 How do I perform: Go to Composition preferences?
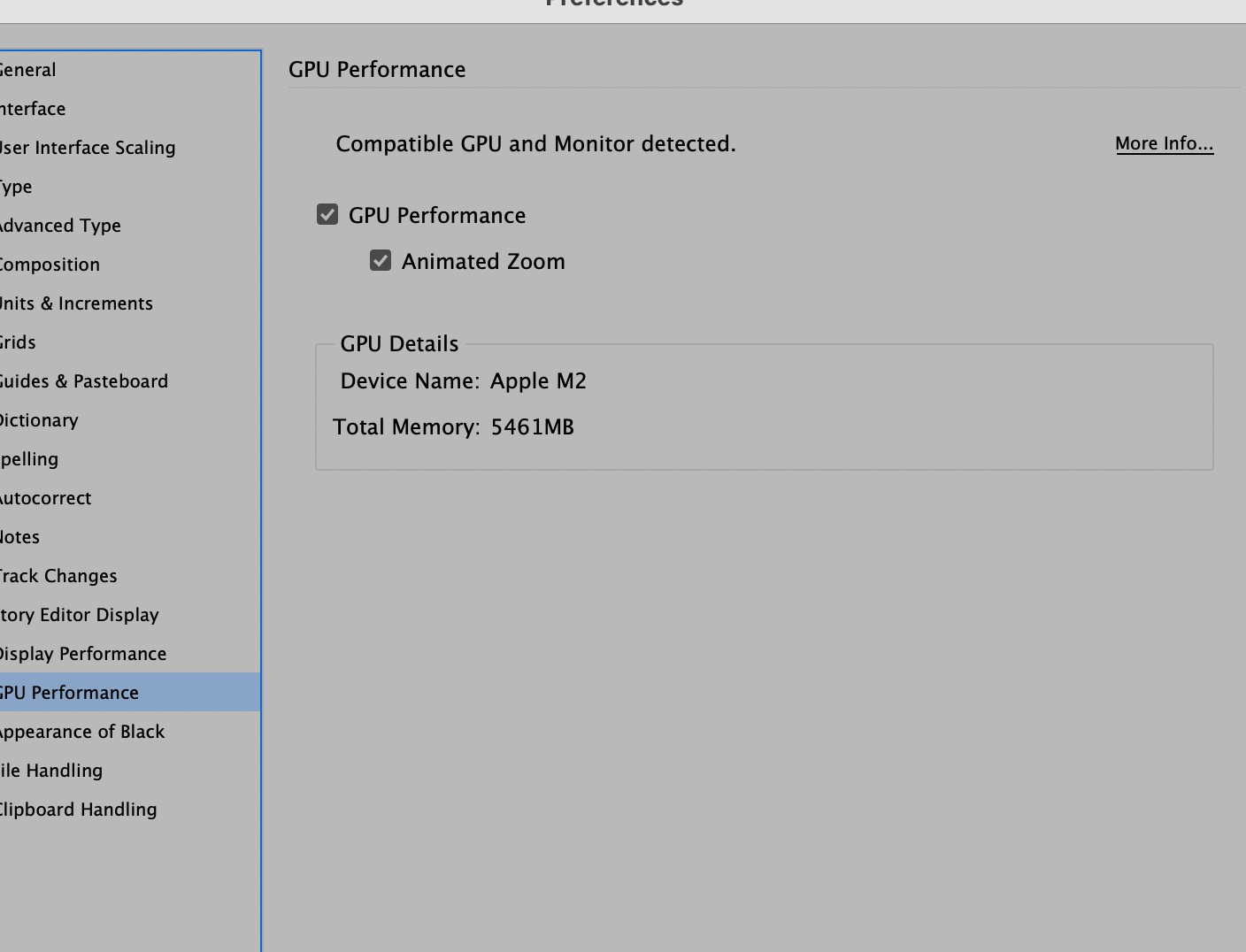(50, 265)
